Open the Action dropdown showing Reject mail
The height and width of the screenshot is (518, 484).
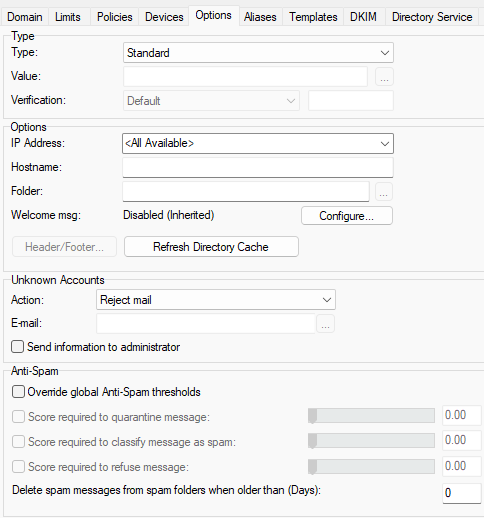click(216, 300)
